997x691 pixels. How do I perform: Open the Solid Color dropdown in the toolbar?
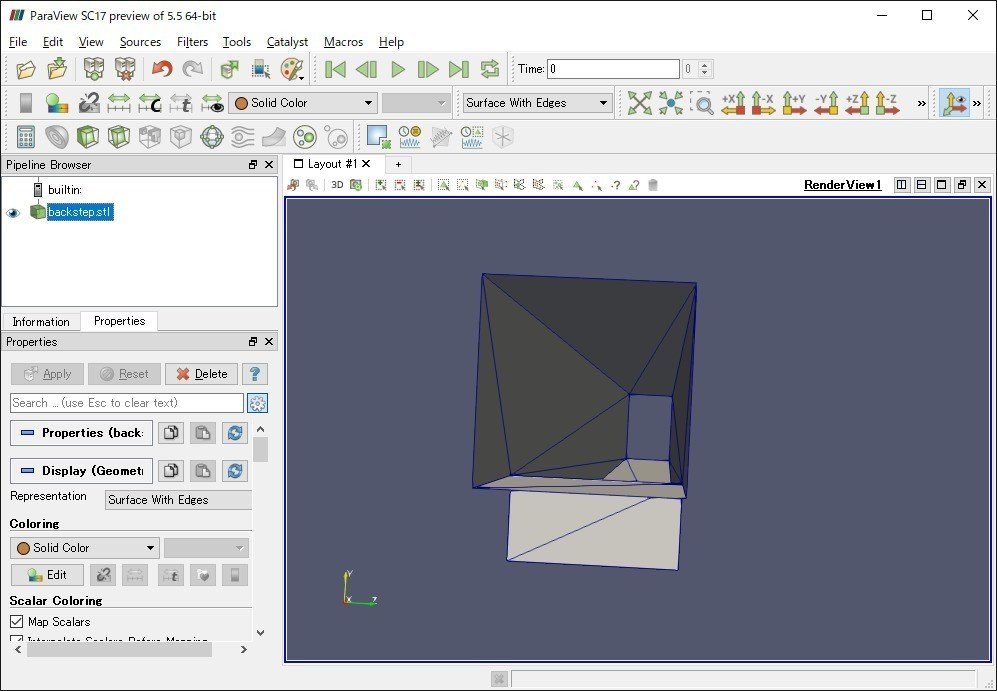click(302, 103)
